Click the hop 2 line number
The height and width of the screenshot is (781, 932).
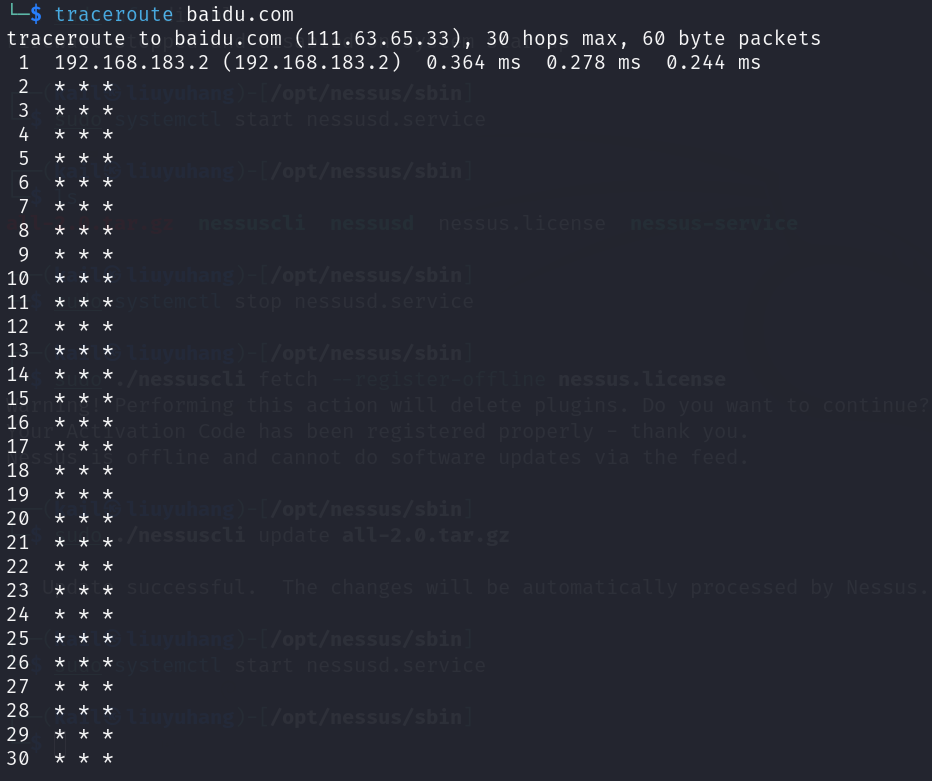point(24,87)
